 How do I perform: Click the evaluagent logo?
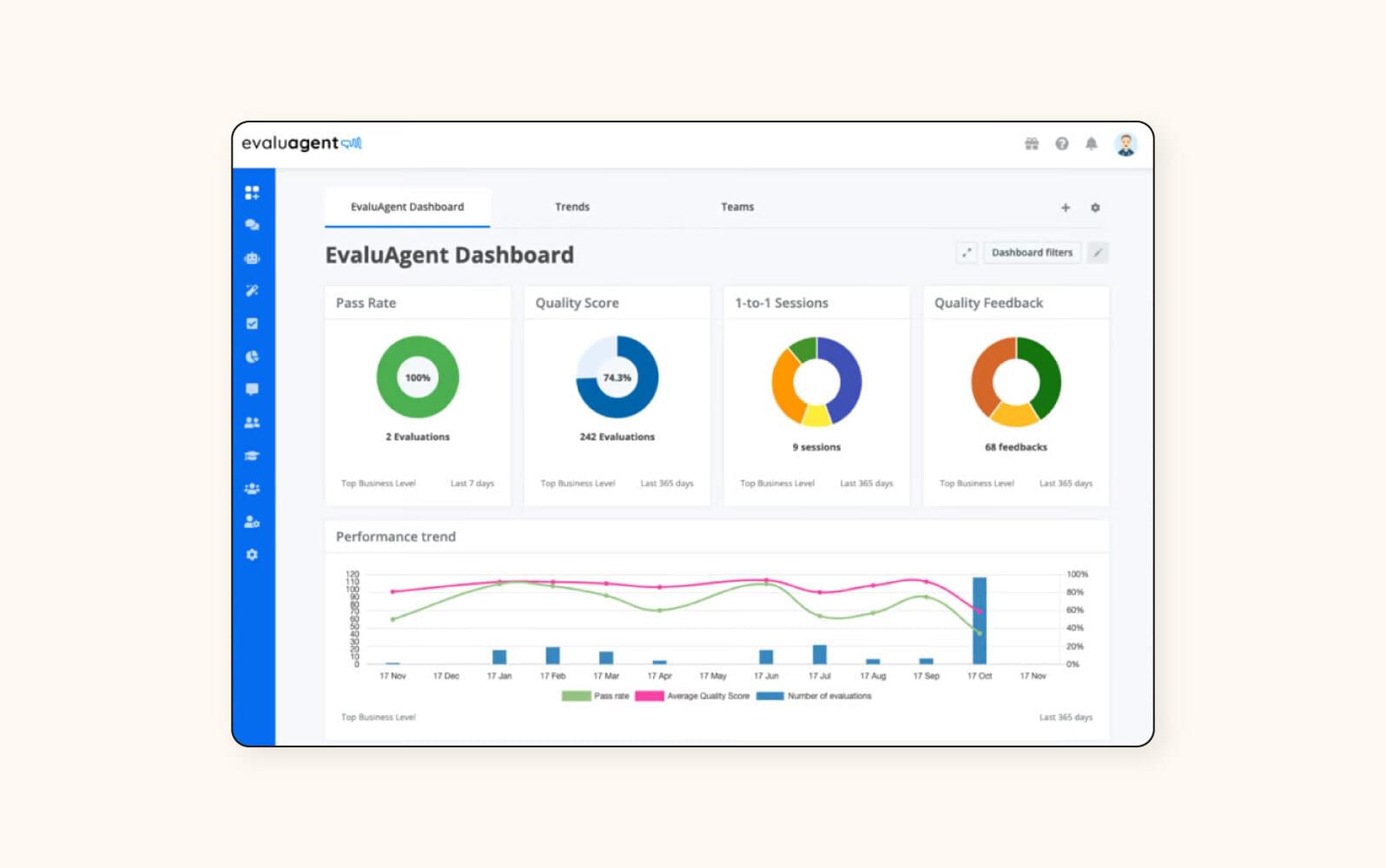pyautogui.click(x=301, y=143)
